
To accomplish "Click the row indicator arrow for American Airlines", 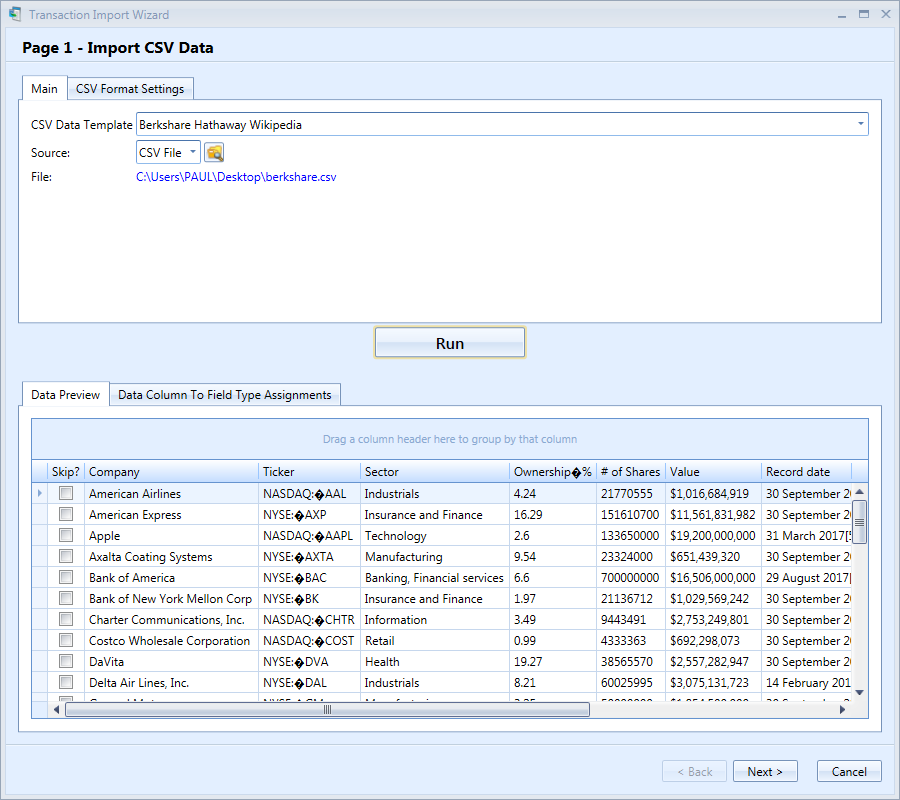I will tap(40, 493).
